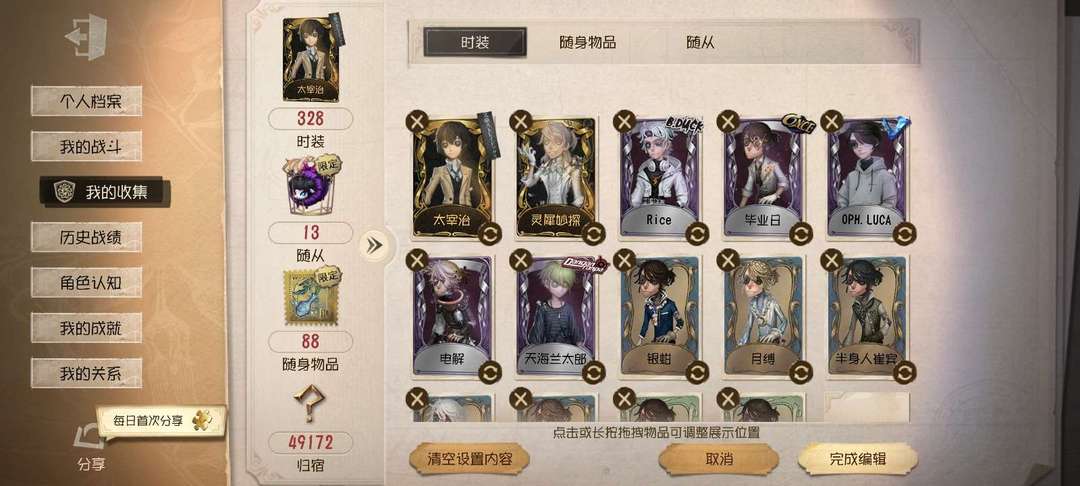Swap the 天海兰太郎 costume card
The height and width of the screenshot is (486, 1080).
click(593, 372)
